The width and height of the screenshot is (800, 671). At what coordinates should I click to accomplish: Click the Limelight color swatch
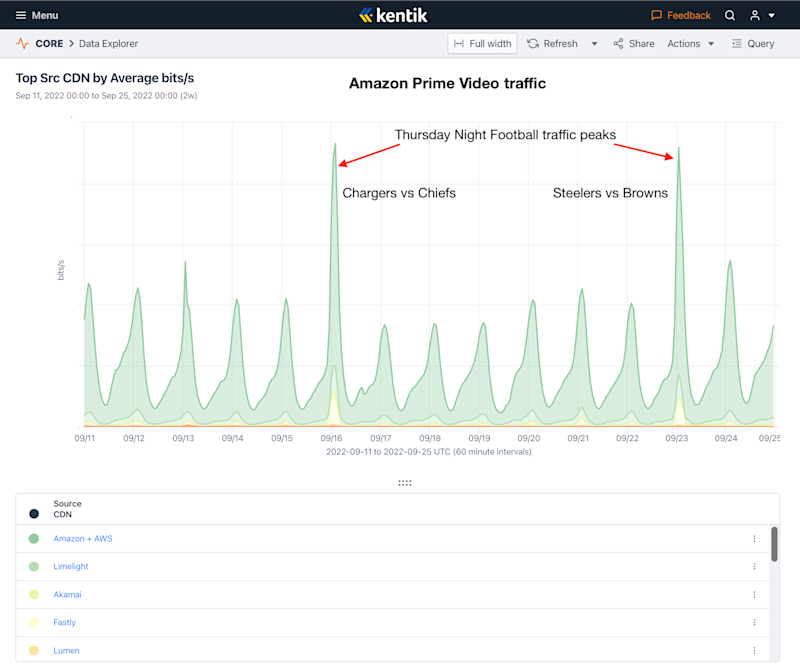34,566
